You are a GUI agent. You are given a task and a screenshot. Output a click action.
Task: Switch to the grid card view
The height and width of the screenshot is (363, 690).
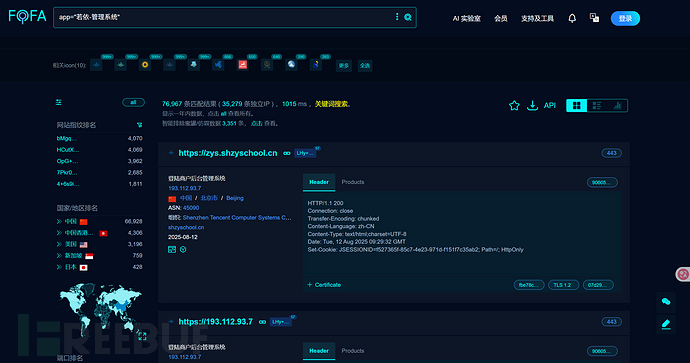(x=576, y=106)
